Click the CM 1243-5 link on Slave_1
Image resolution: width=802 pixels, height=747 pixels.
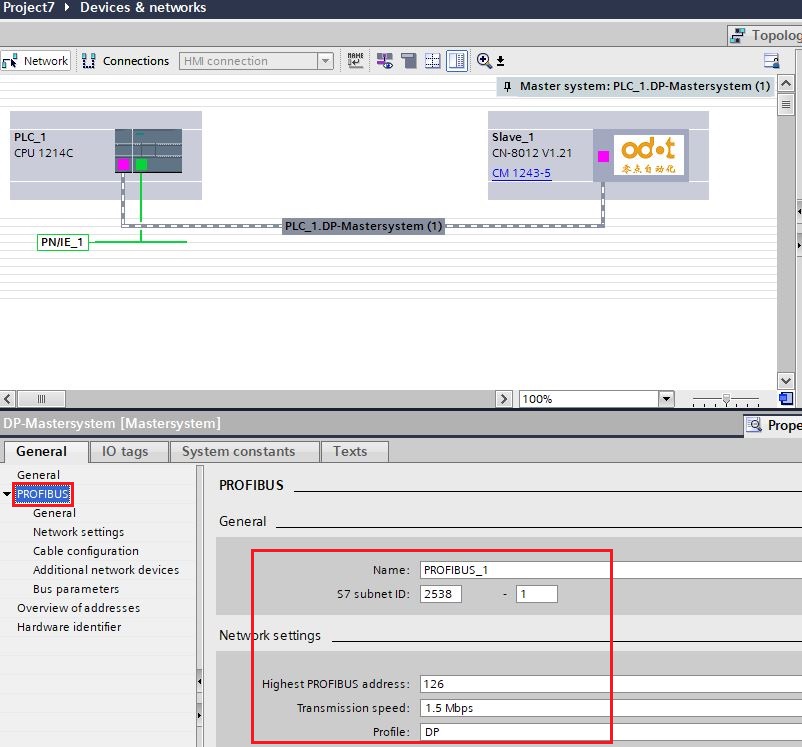(x=521, y=173)
